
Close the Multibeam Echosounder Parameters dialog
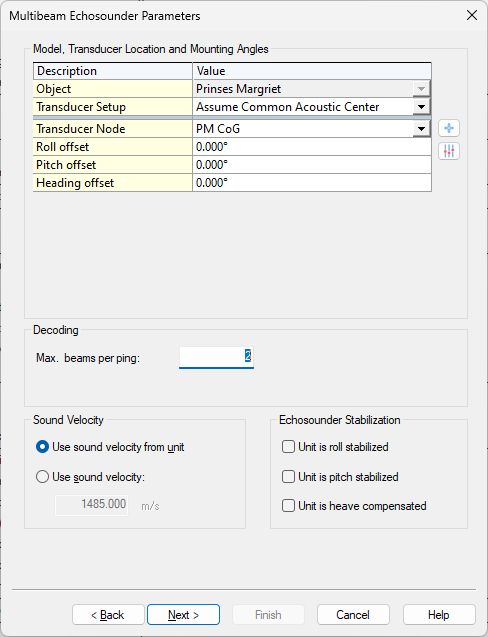pyautogui.click(x=472, y=15)
